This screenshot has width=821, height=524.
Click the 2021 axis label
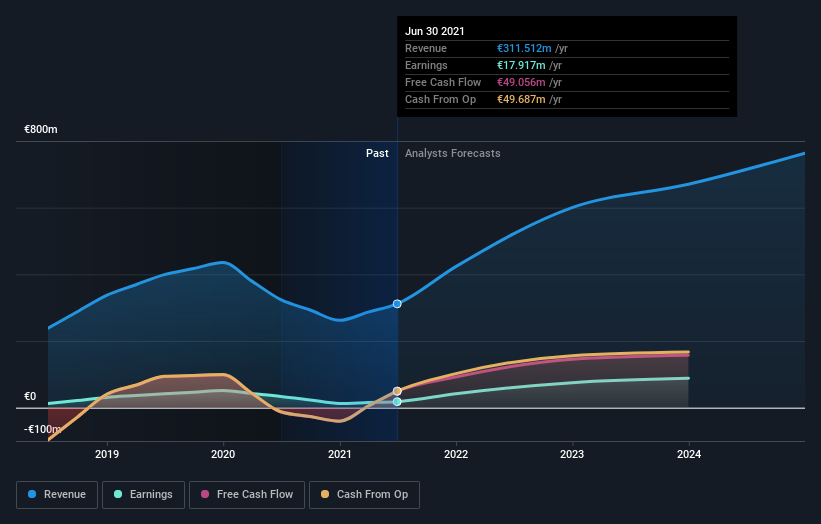[340, 454]
